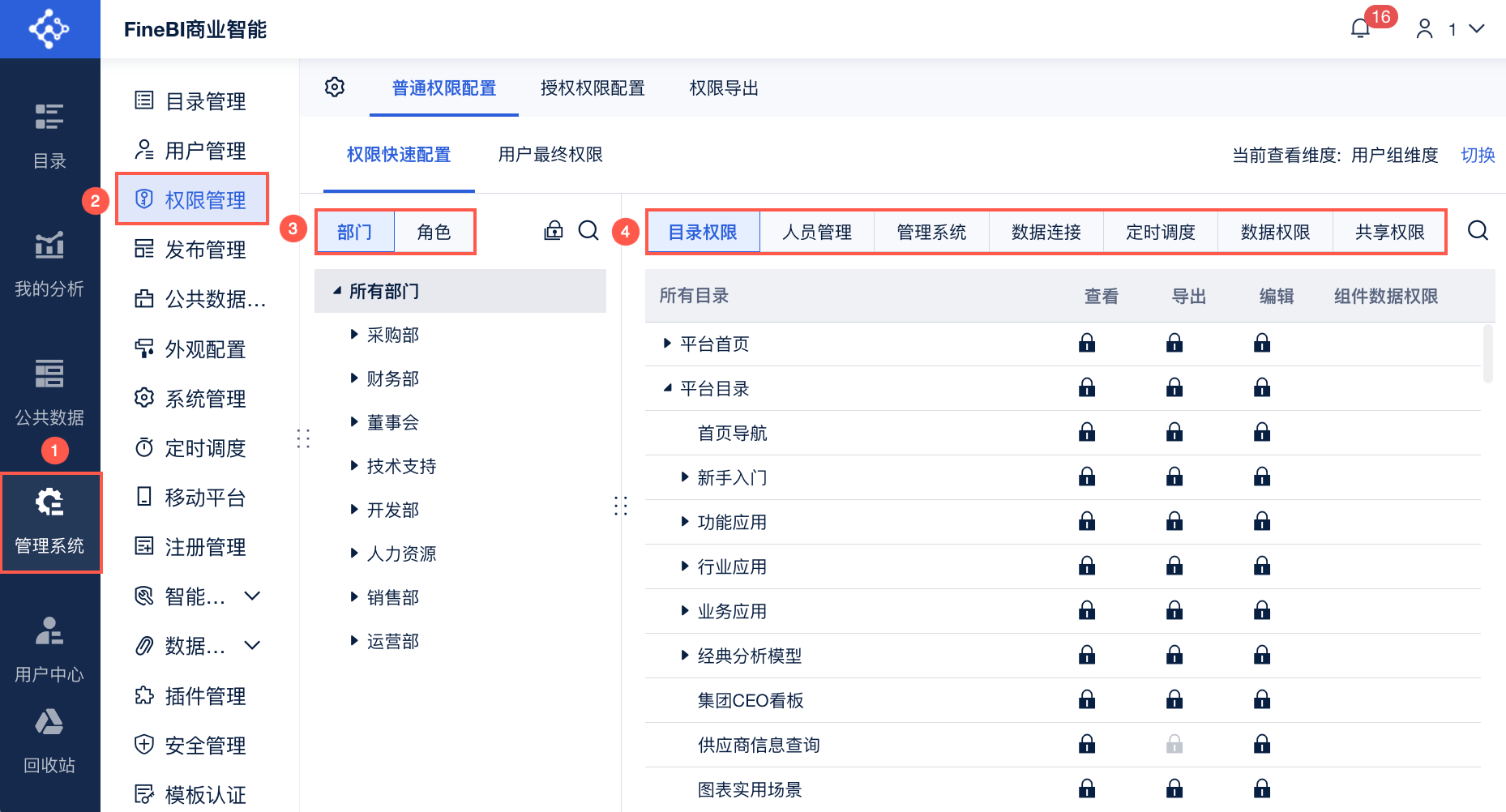Image resolution: width=1506 pixels, height=812 pixels.
Task: Open 定时调度 in the management menu
Action: [x=190, y=448]
